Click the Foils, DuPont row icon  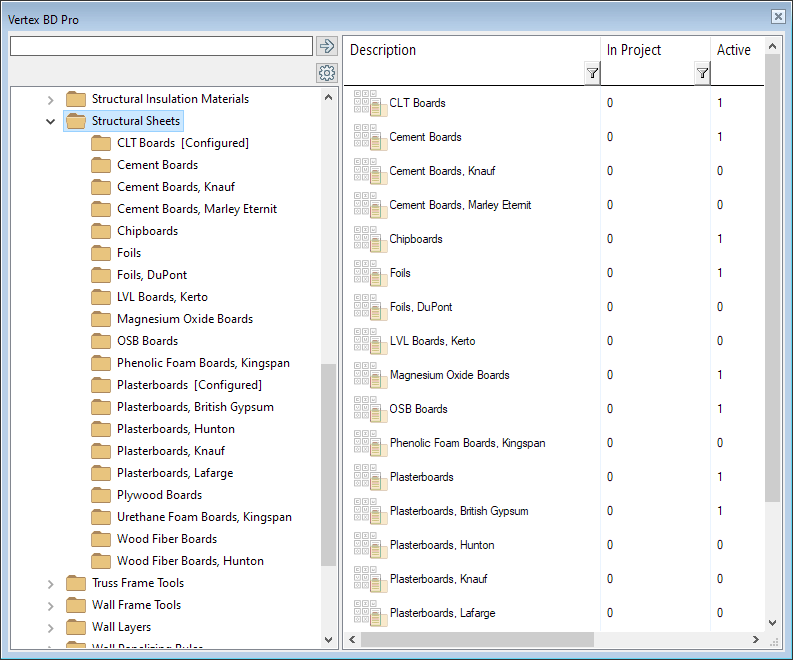click(369, 307)
